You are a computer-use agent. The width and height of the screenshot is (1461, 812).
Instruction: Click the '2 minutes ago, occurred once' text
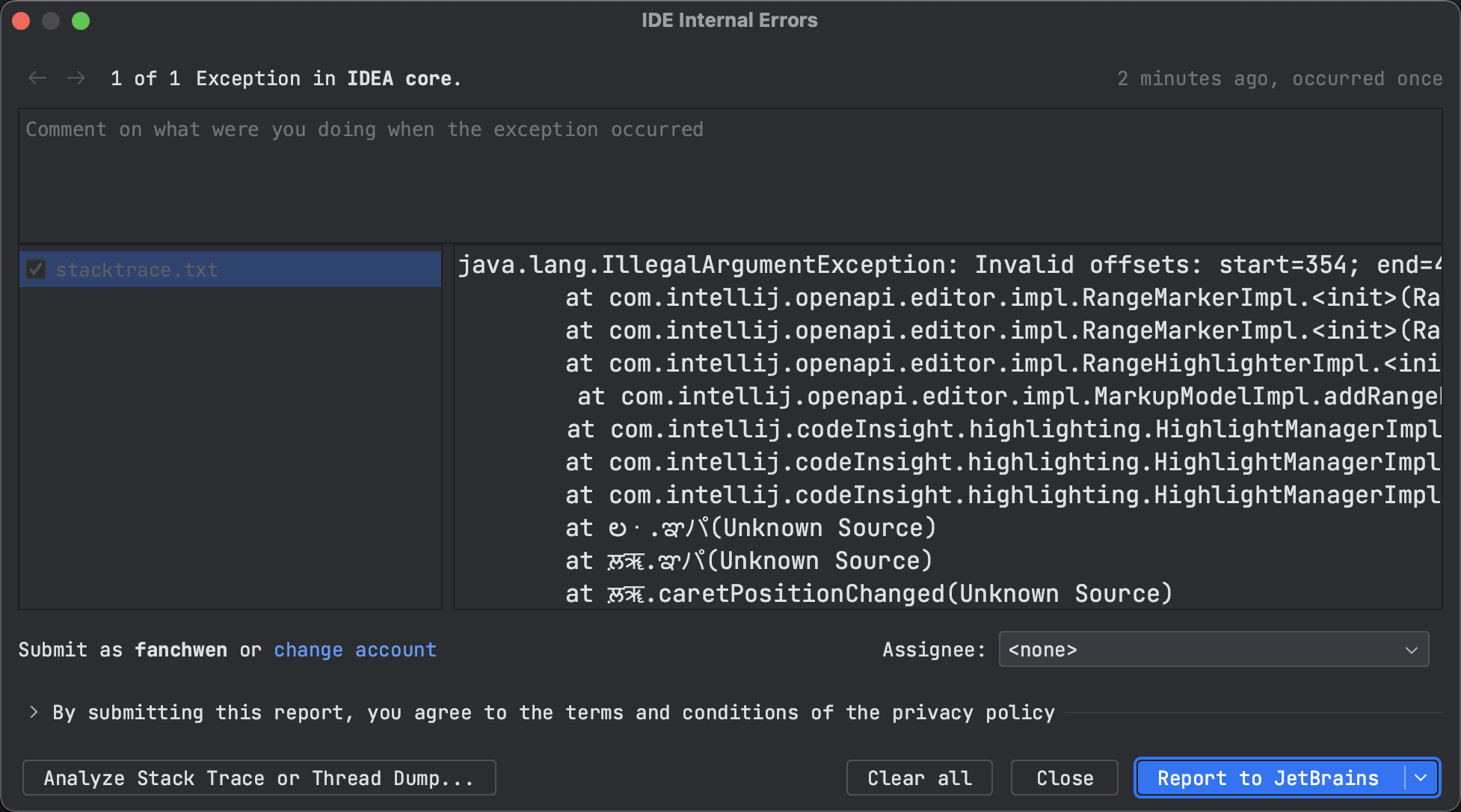1279,79
